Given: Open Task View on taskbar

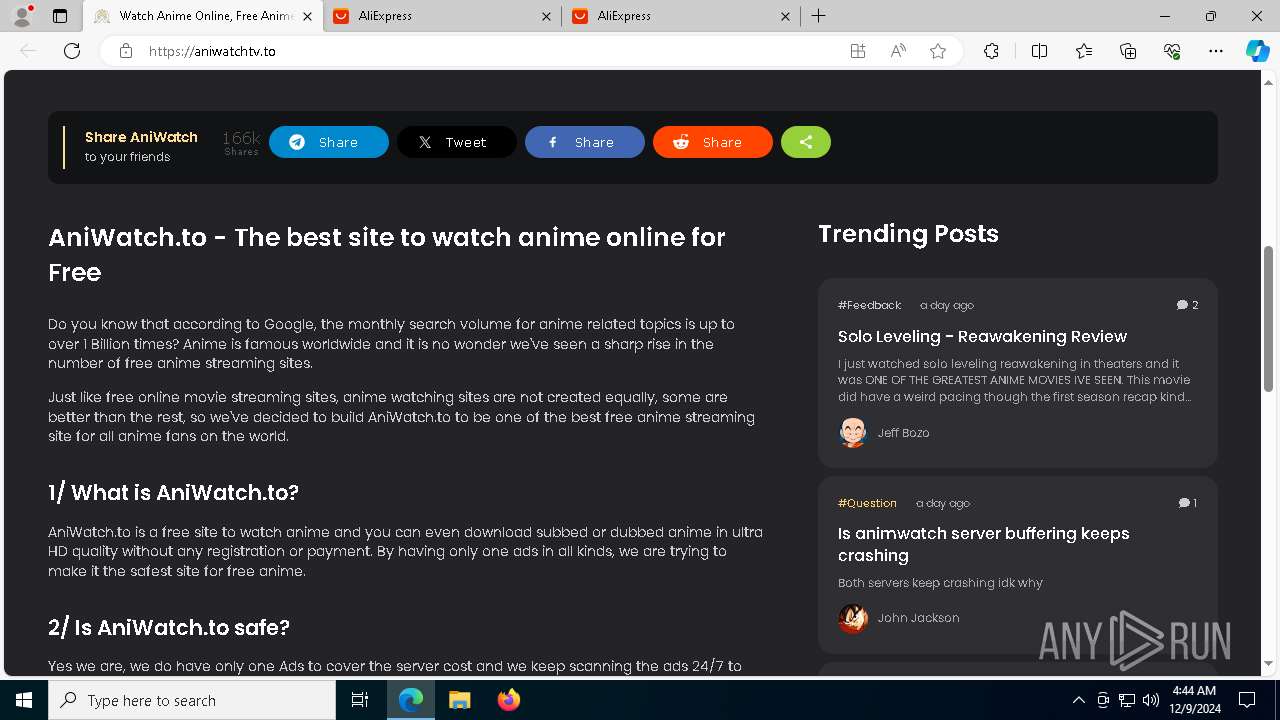Looking at the screenshot, I should tap(360, 700).
